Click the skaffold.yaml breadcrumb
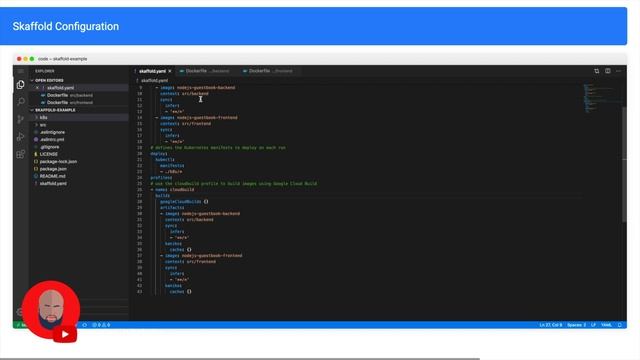640x360 pixels. [154, 80]
